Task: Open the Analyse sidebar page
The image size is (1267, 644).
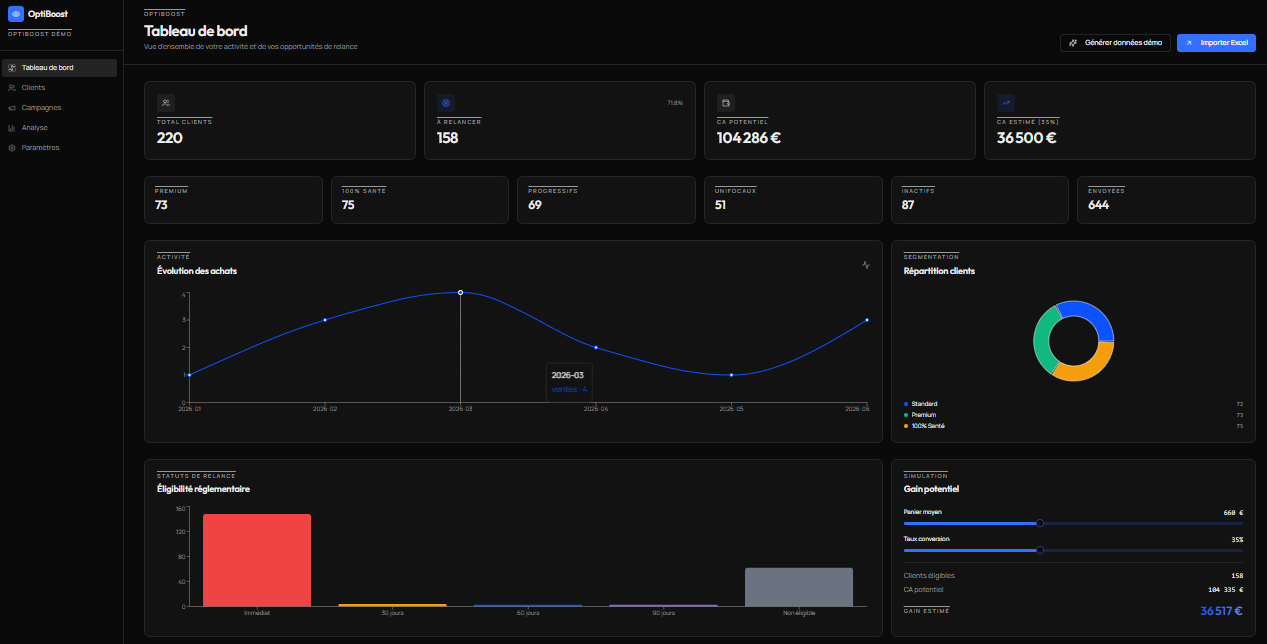Action: click(x=59, y=128)
